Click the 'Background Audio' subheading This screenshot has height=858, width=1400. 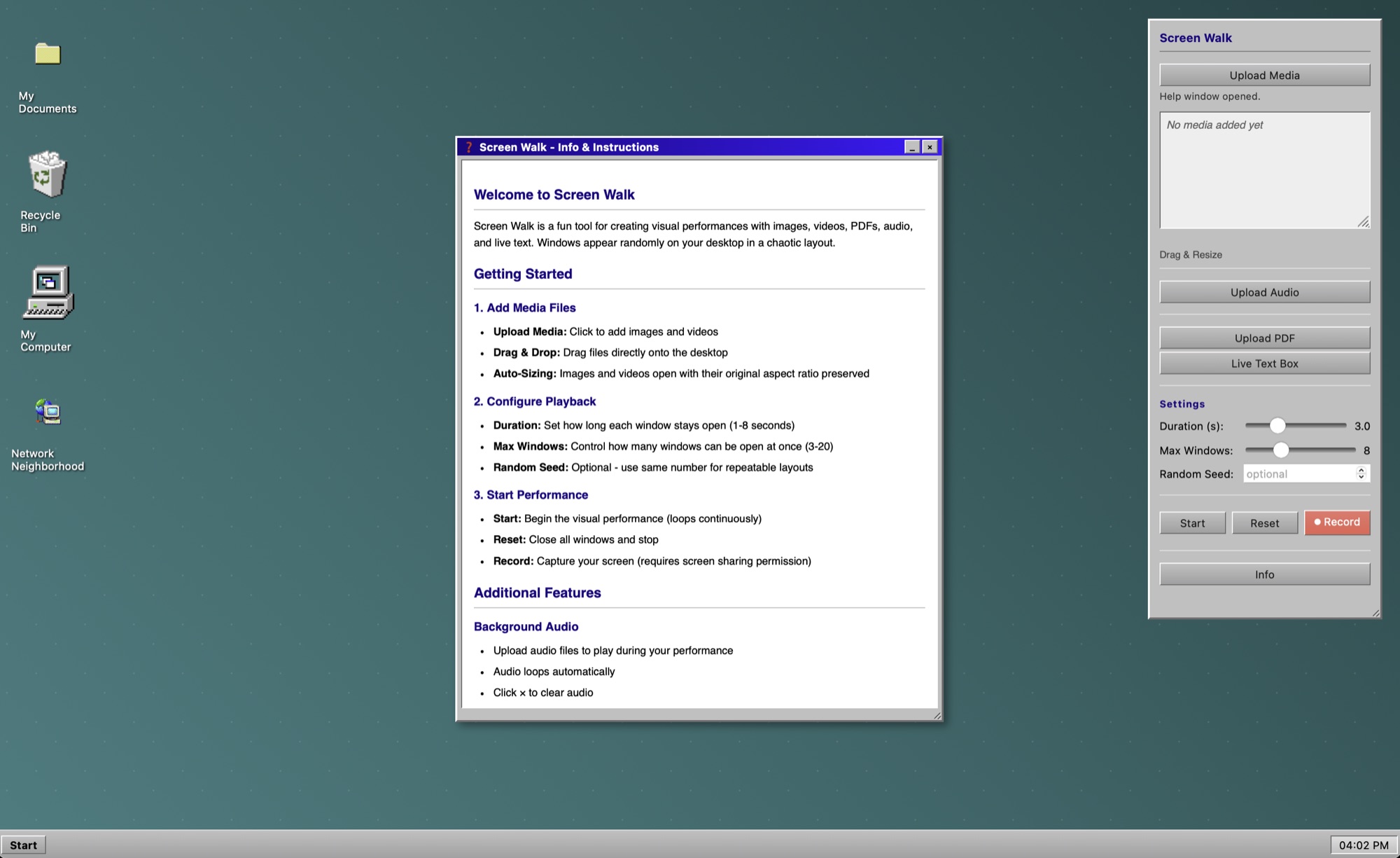point(526,626)
